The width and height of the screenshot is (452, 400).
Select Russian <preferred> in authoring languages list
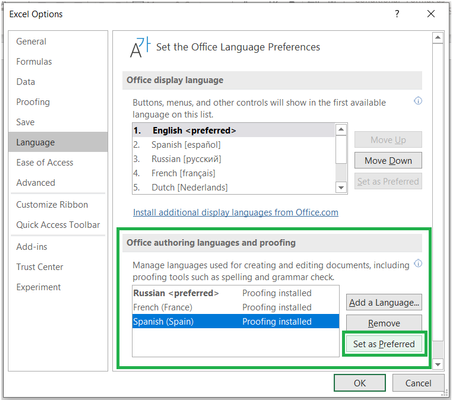[x=236, y=293]
